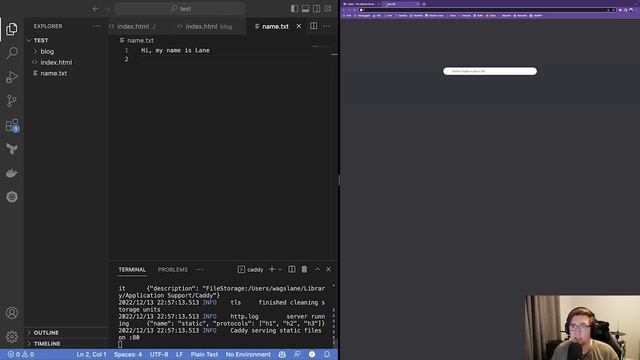Click the command center search box
Screen dimensions: 640x360
click(x=180, y=9)
